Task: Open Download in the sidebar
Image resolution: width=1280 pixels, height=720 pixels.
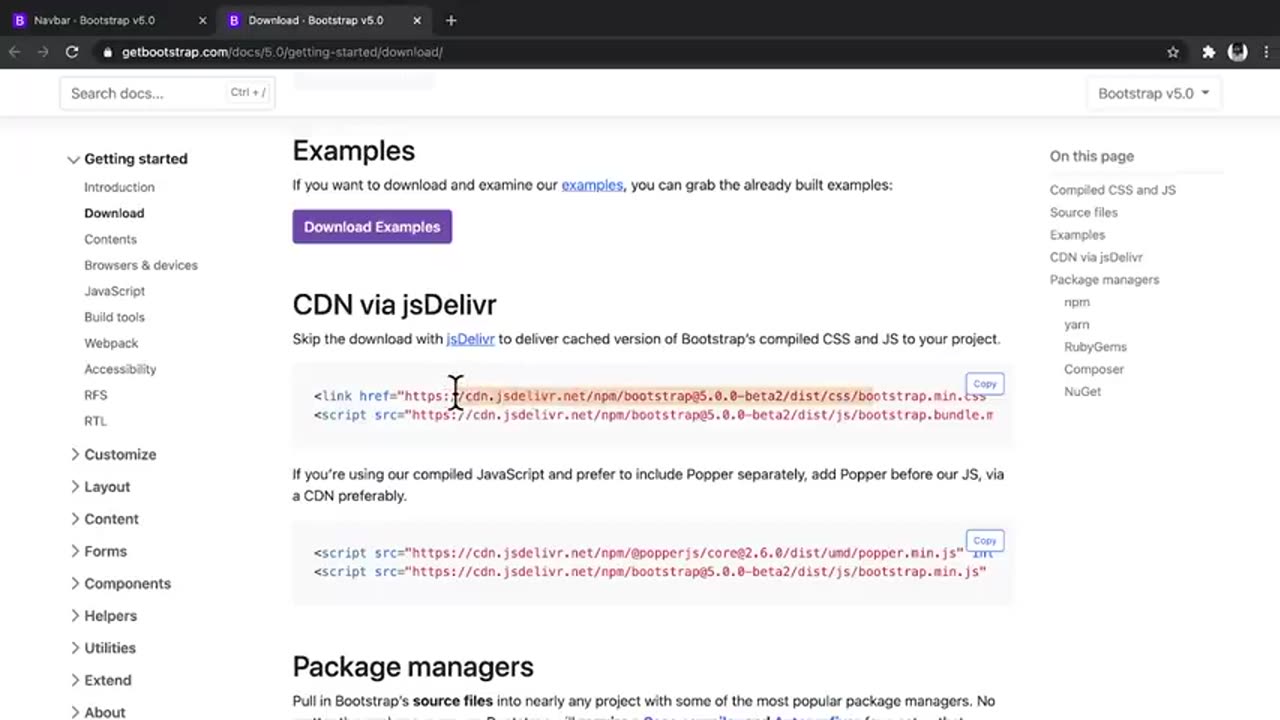Action: [114, 213]
